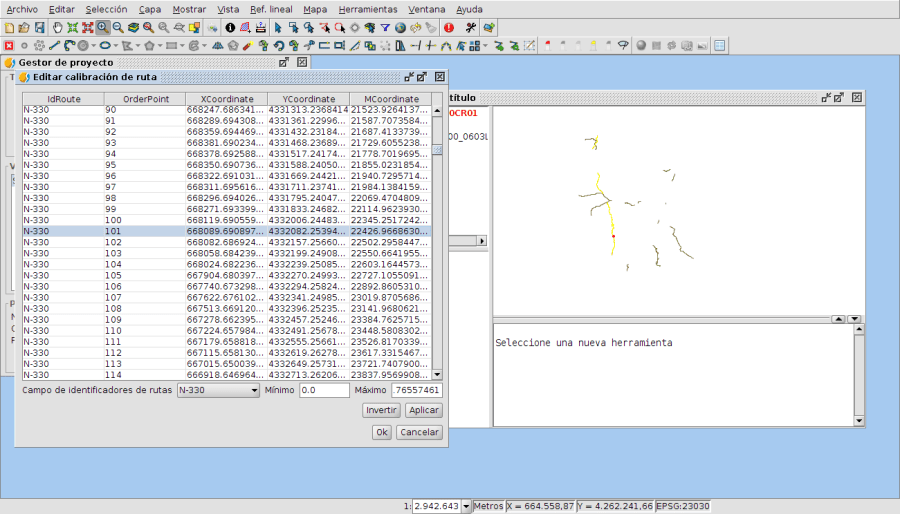Open preferences wrench and screwdriver icon
900x514 pixels.
(x=470, y=27)
